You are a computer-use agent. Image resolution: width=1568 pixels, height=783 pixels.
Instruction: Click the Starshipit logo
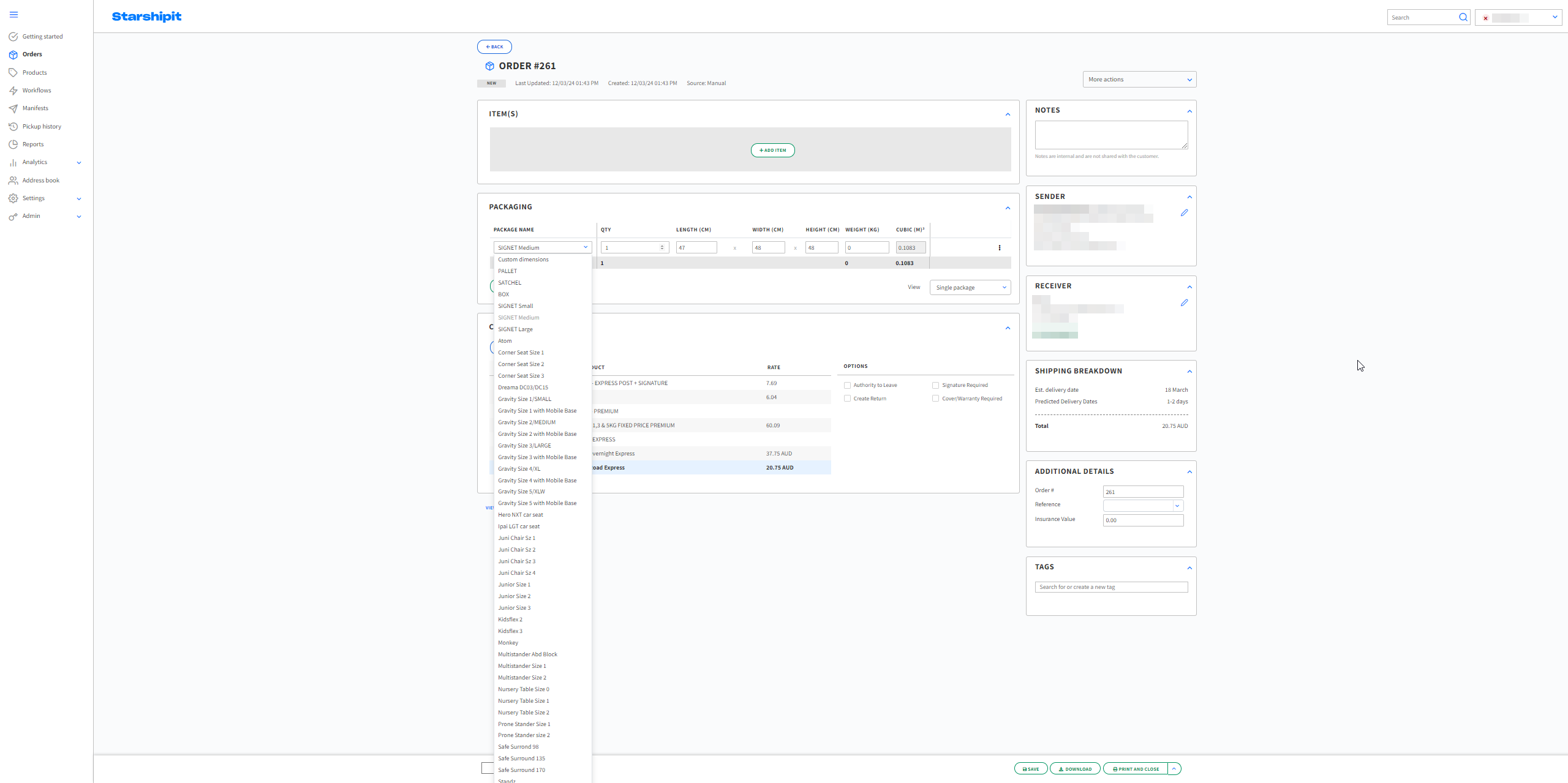click(x=146, y=17)
